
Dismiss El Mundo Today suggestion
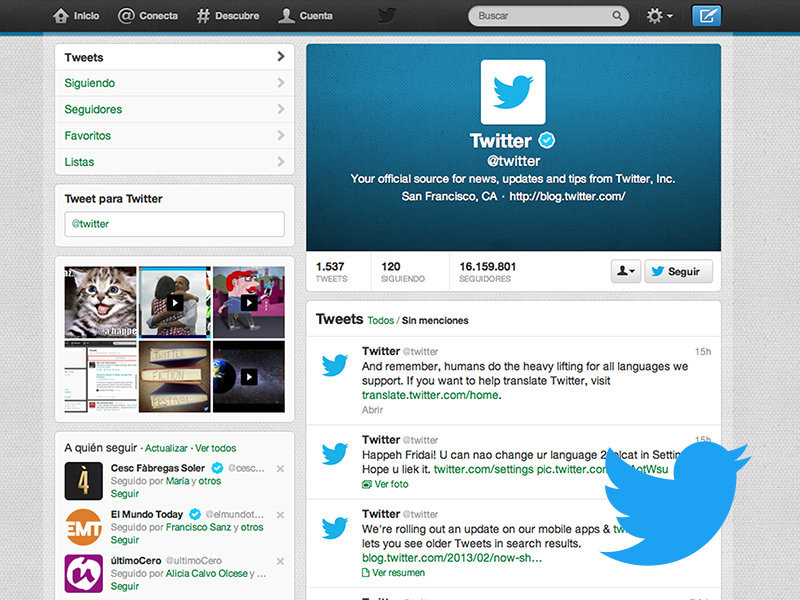click(280, 515)
